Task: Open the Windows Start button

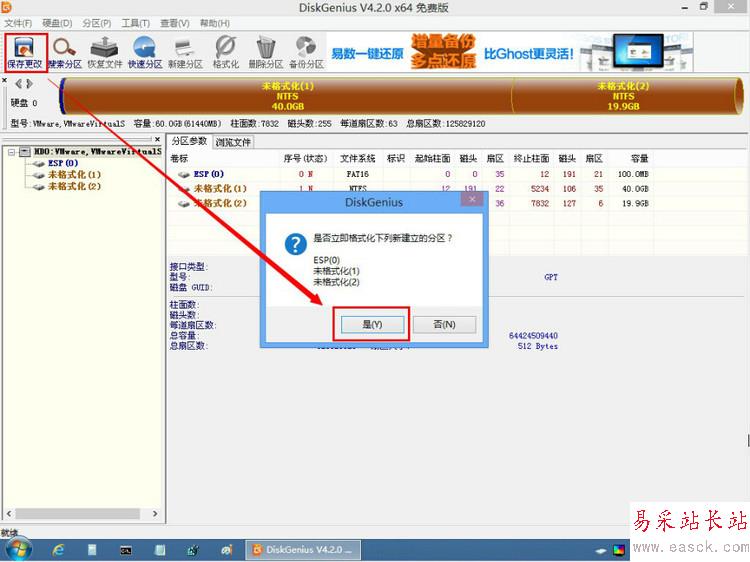Action: (18, 550)
